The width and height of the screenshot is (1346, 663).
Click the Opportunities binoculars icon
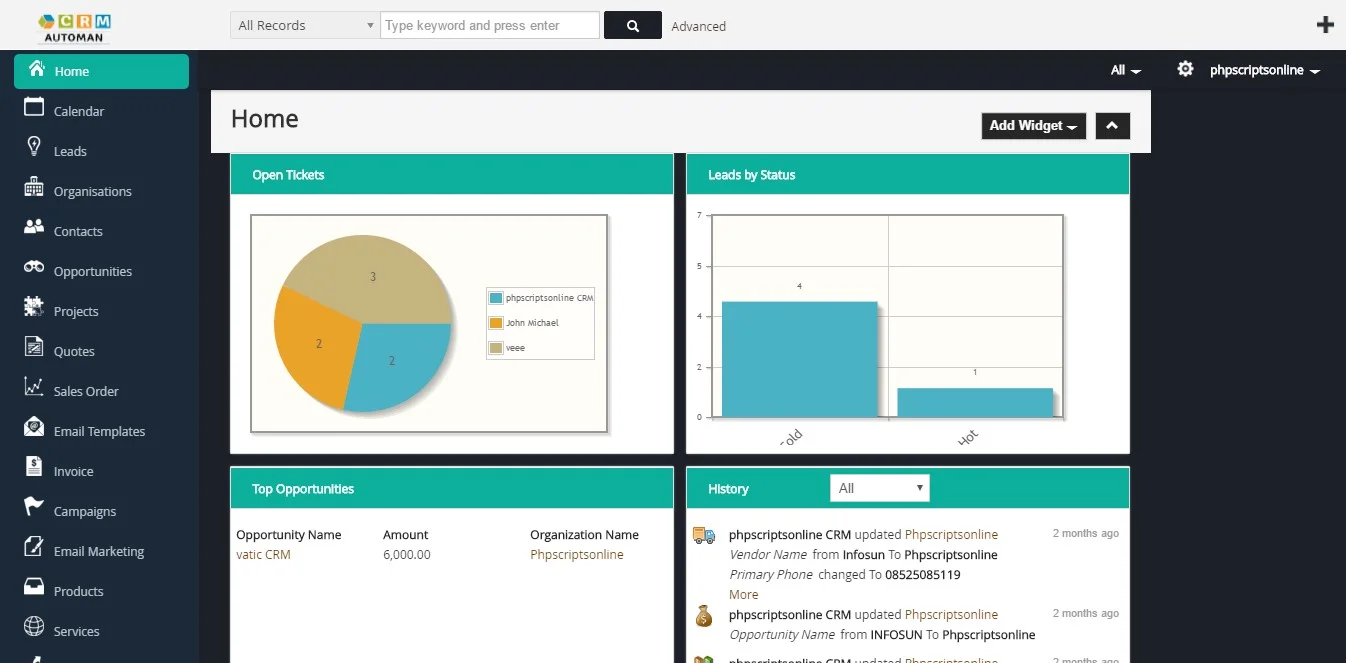[x=34, y=267]
